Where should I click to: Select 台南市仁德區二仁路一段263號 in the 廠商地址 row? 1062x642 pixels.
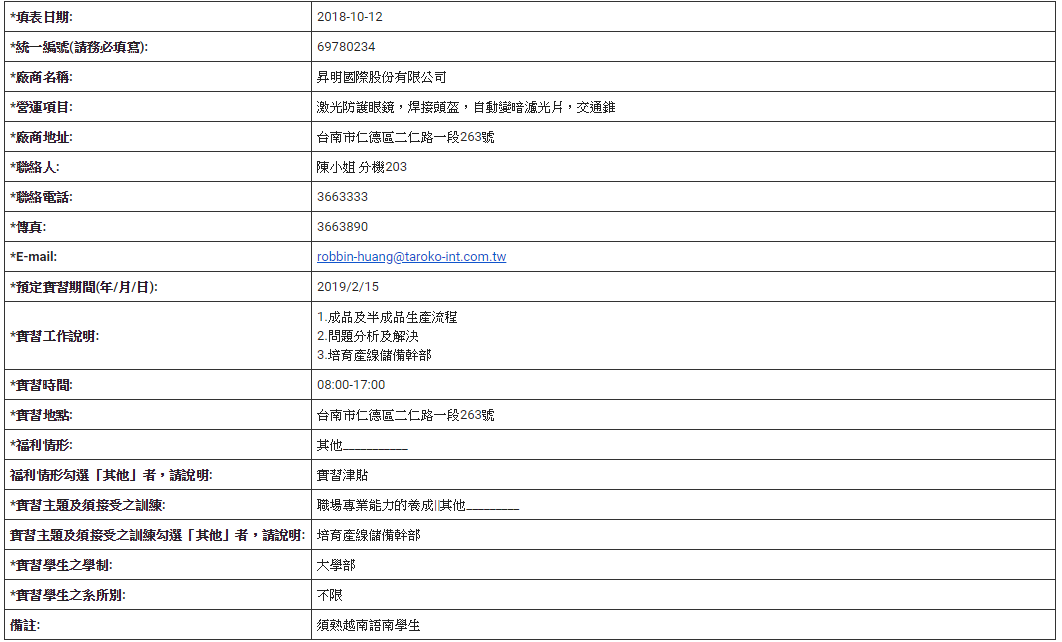point(405,137)
